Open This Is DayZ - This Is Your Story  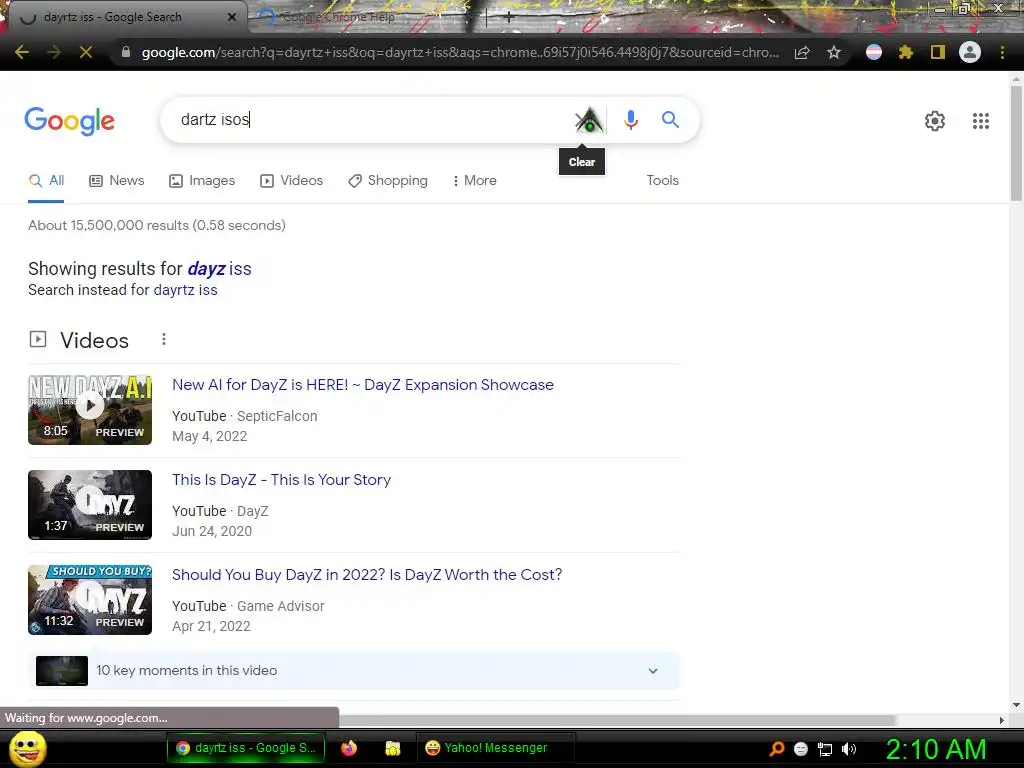(x=281, y=480)
